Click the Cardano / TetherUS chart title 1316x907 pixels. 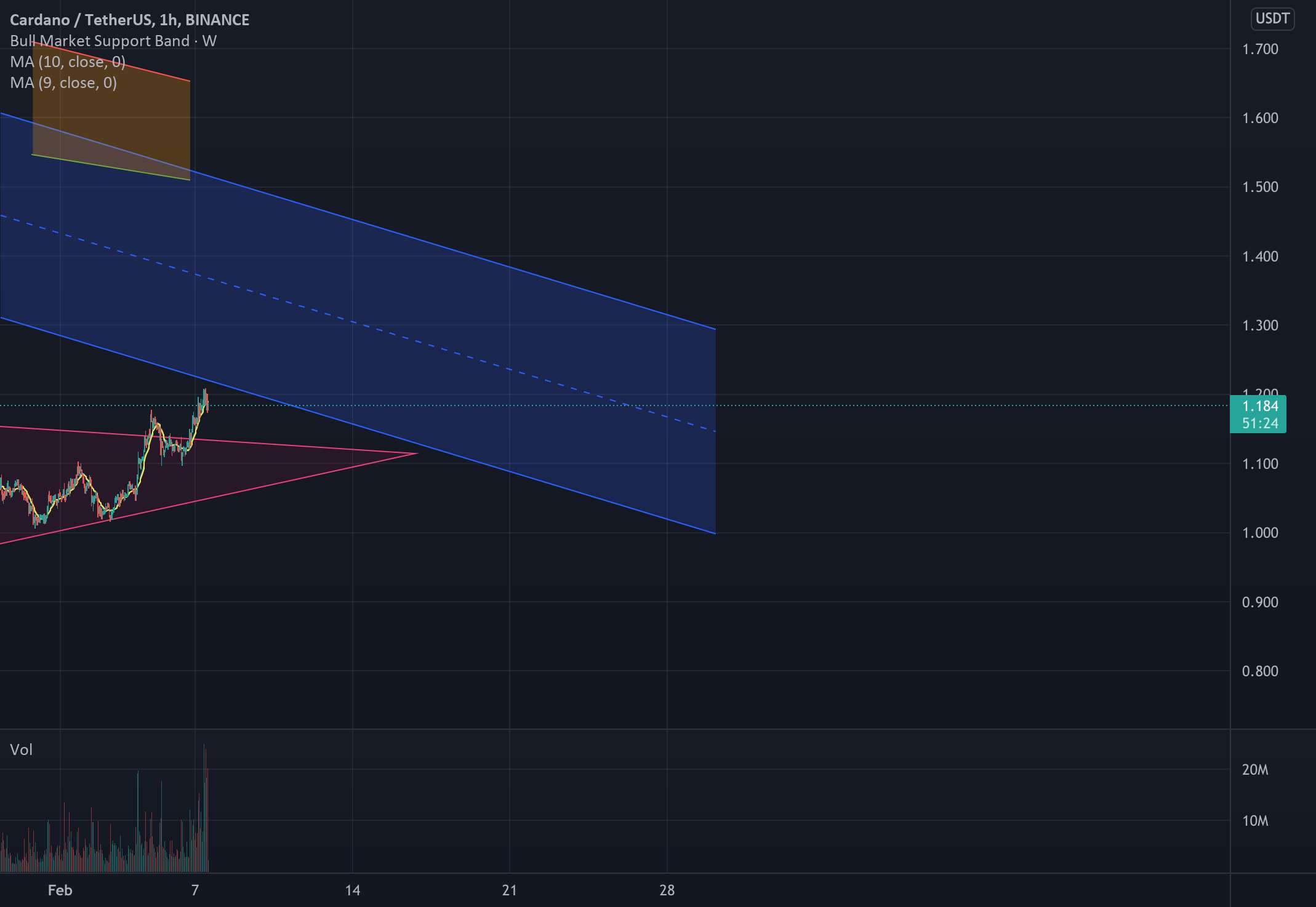click(x=129, y=20)
